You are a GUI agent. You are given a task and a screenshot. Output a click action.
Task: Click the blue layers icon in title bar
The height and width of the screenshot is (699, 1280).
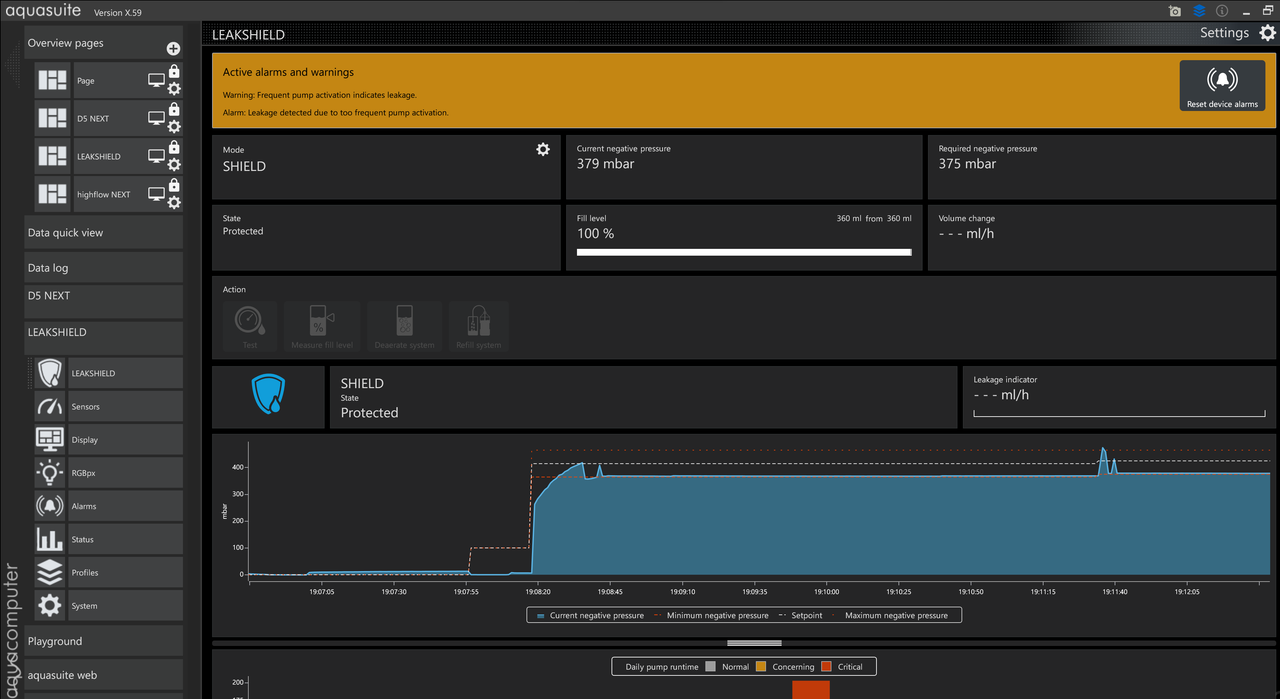pyautogui.click(x=1199, y=11)
